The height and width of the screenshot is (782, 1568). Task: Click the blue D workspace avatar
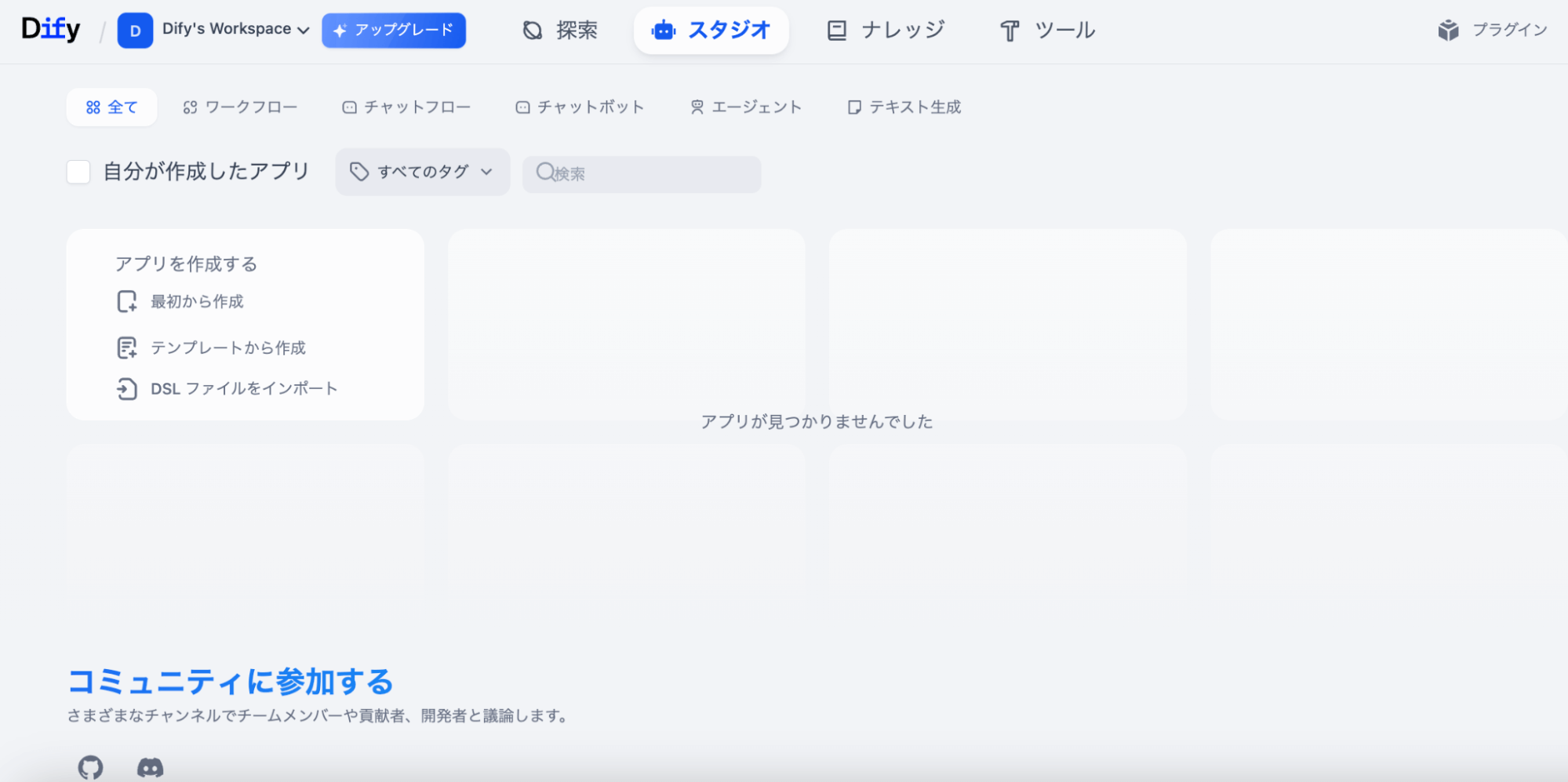pos(135,31)
